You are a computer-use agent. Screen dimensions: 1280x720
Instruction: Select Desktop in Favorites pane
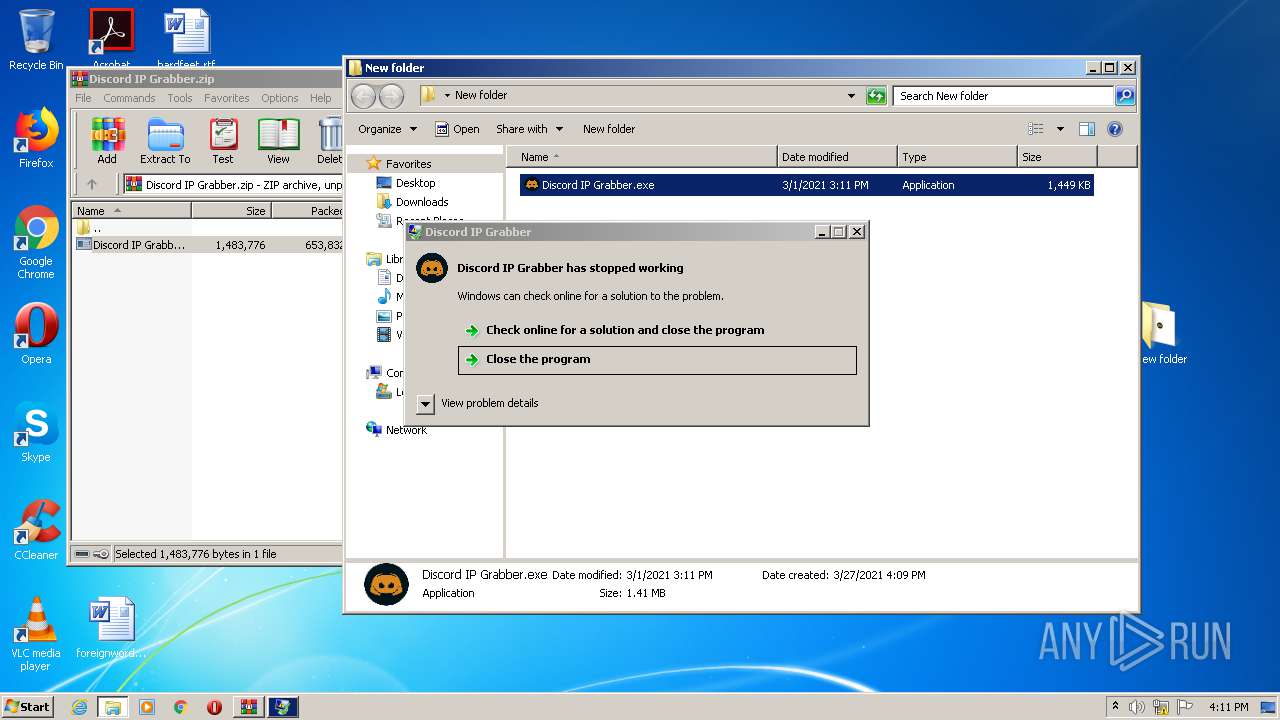415,183
